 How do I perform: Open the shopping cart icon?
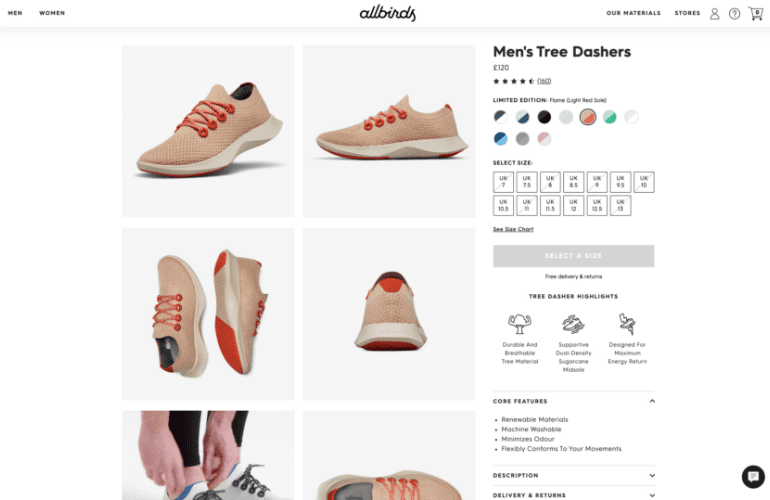755,13
